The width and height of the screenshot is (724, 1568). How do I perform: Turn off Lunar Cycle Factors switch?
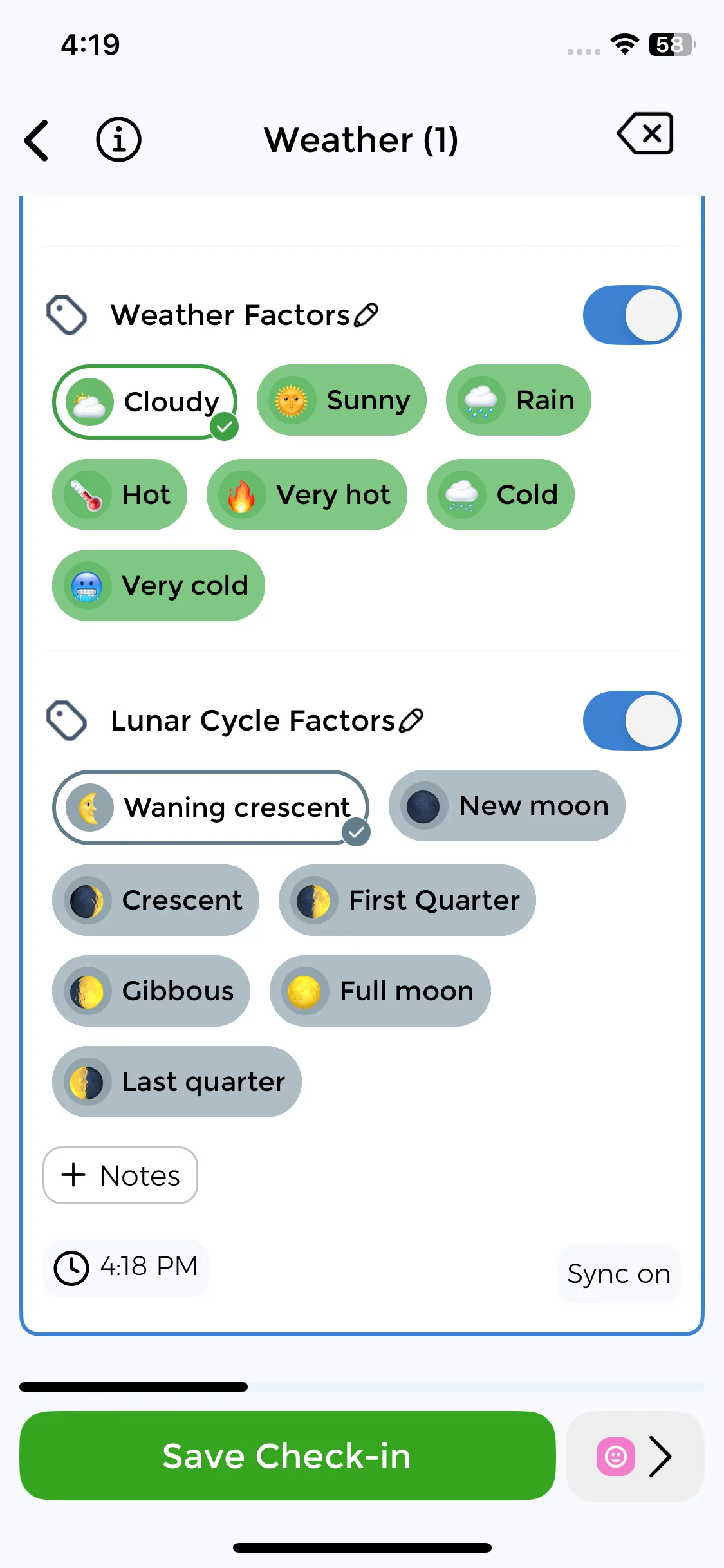click(x=631, y=721)
